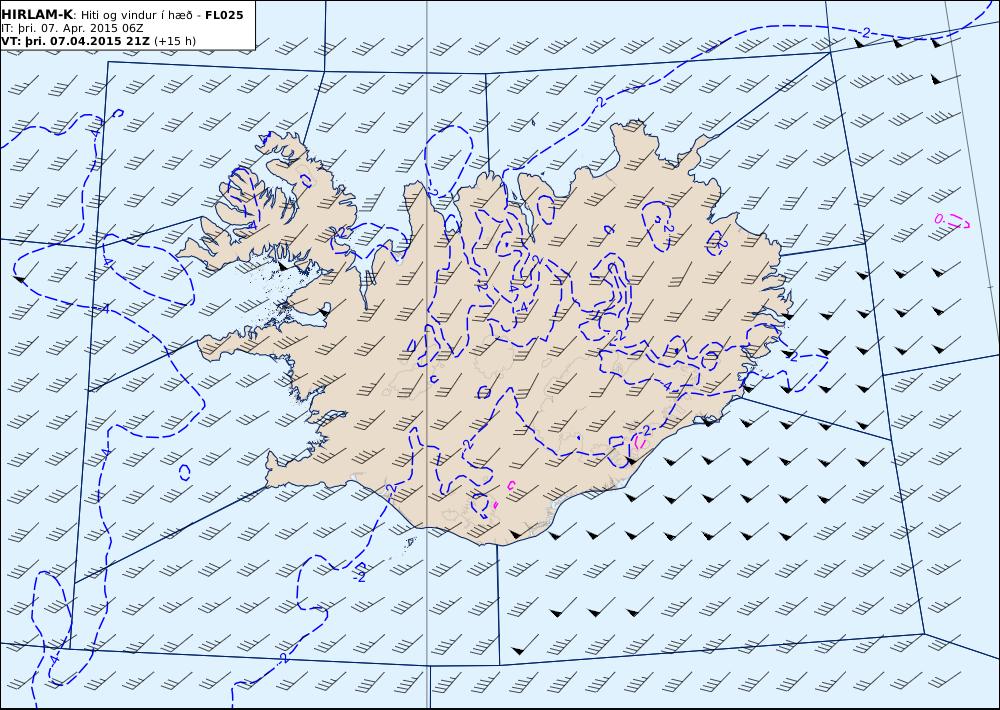Screen dimensions: 1000x710
Task: Click the '(+15 h)' forecast offset text
Action: click(175, 41)
